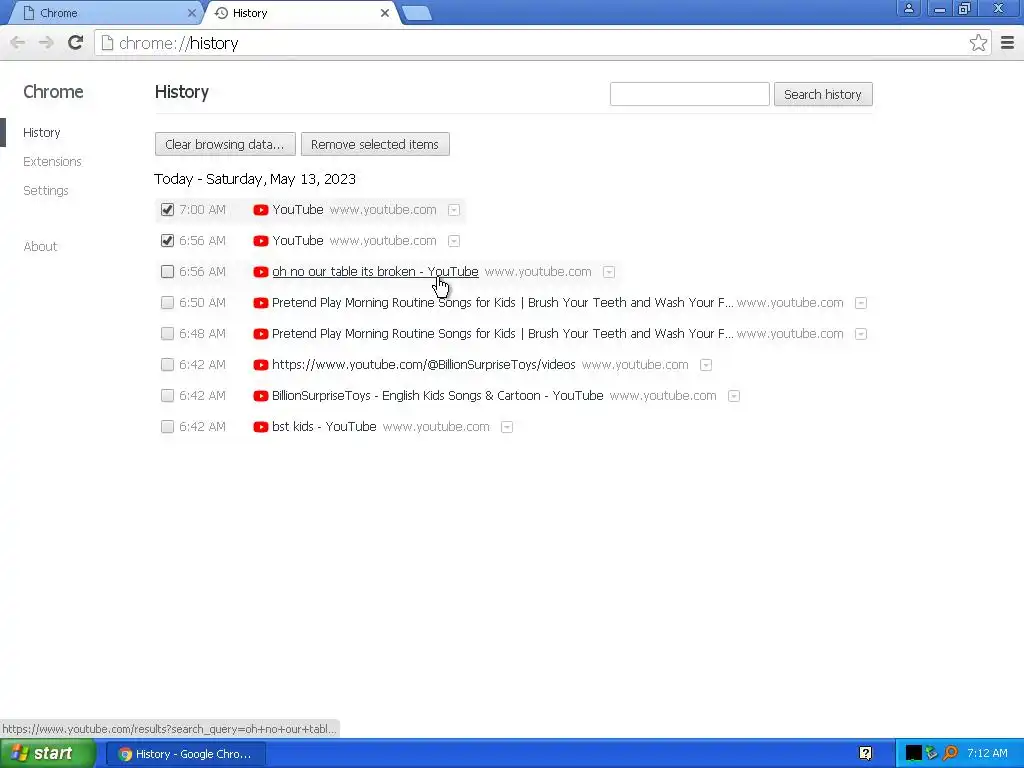Open the dropdown for the BillionSurpriseToys videos URL
1024x768 pixels.
[x=706, y=365]
